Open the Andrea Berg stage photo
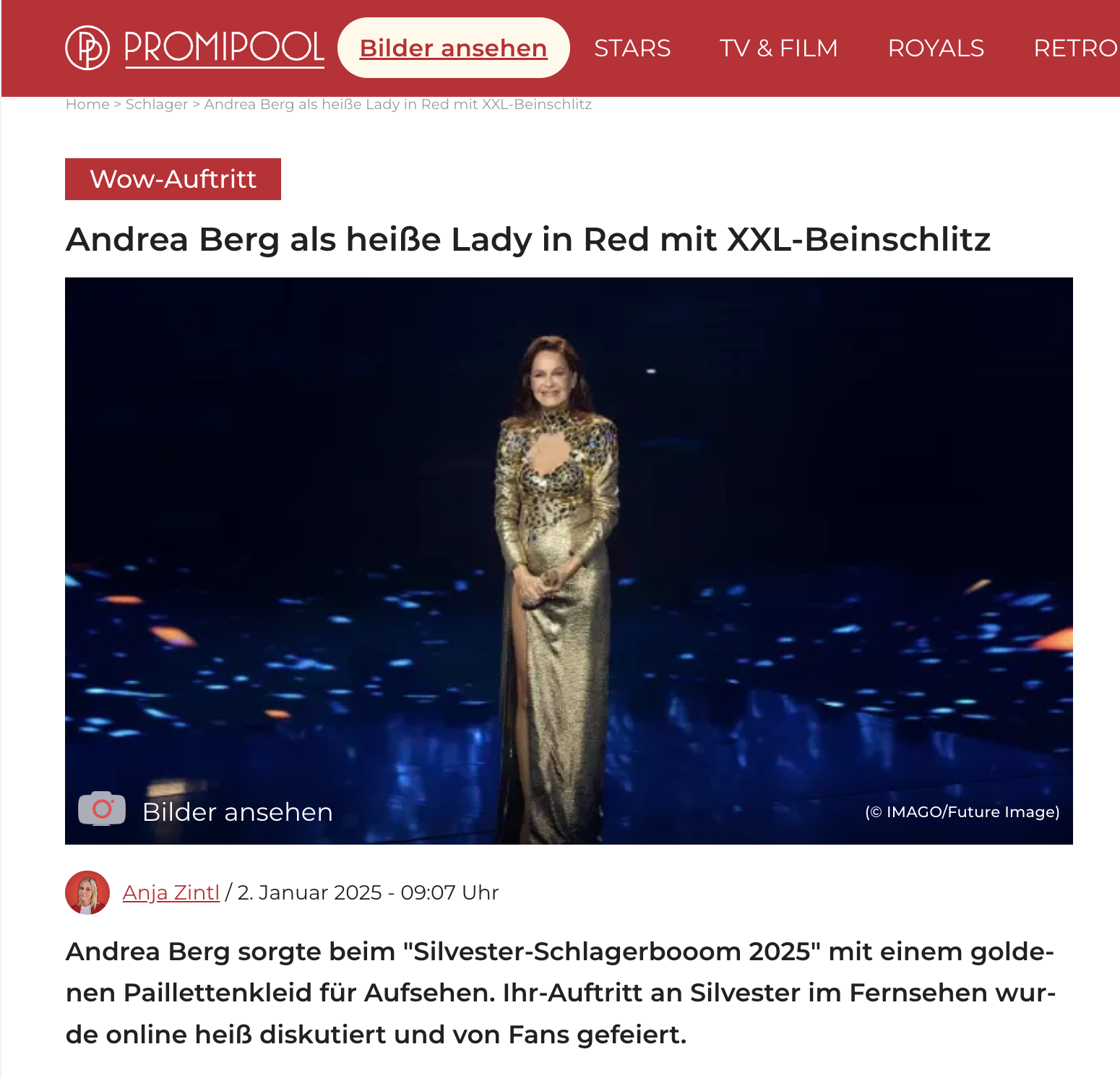This screenshot has height=1078, width=1120. point(569,561)
